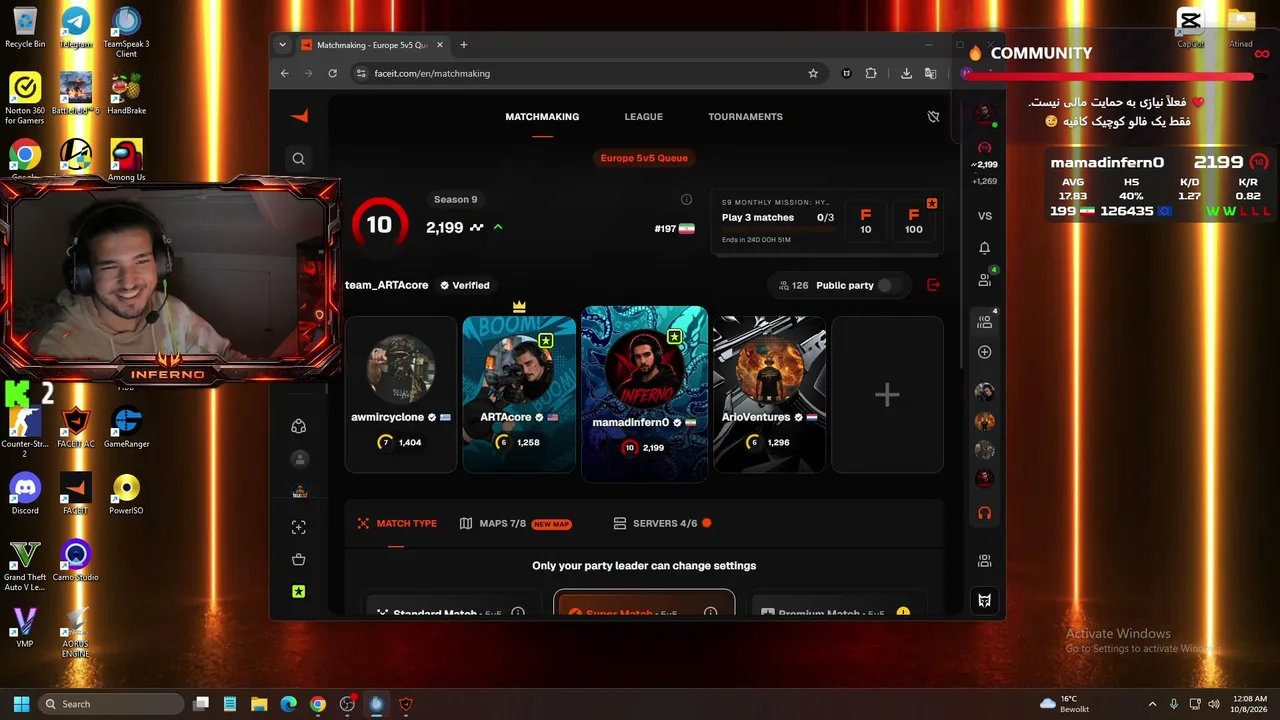This screenshot has height=720, width=1280.
Task: Open the FACEIT search icon in sidebar
Action: tap(298, 158)
